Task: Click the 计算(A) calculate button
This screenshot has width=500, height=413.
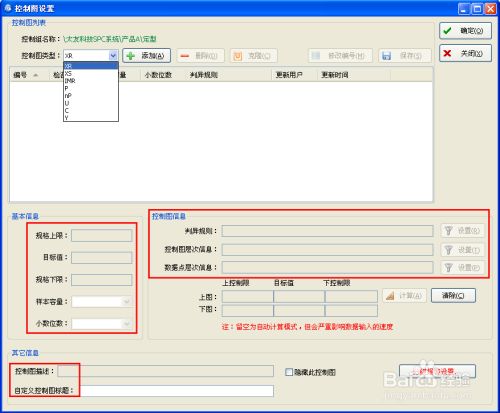Action: tap(404, 296)
